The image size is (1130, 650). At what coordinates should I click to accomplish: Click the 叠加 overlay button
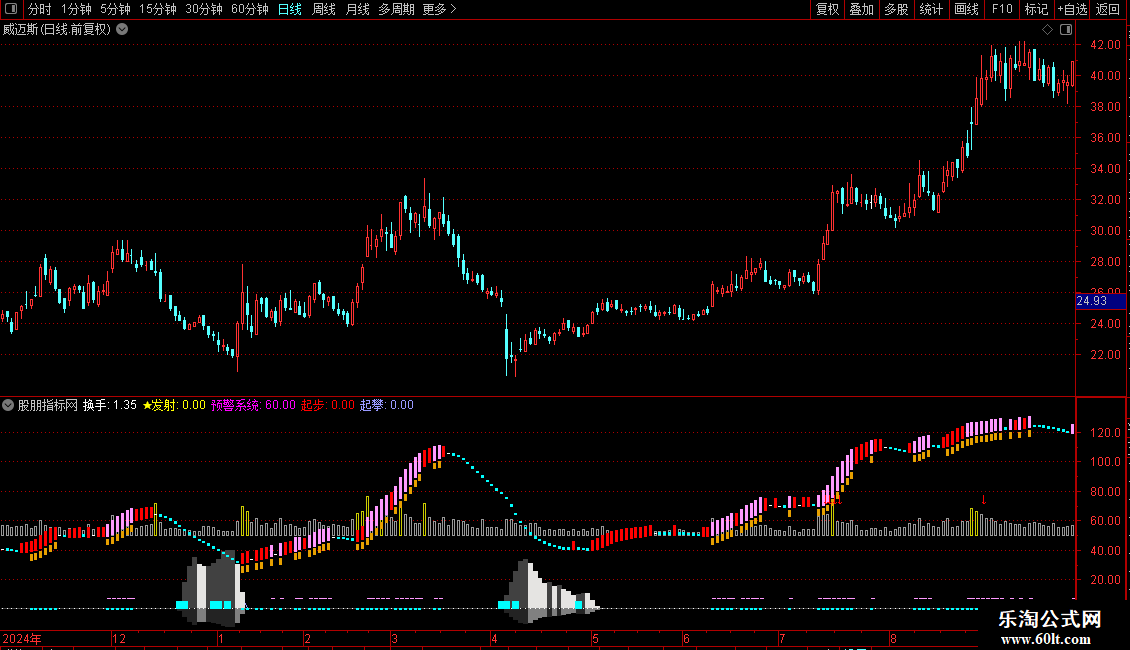click(x=861, y=9)
